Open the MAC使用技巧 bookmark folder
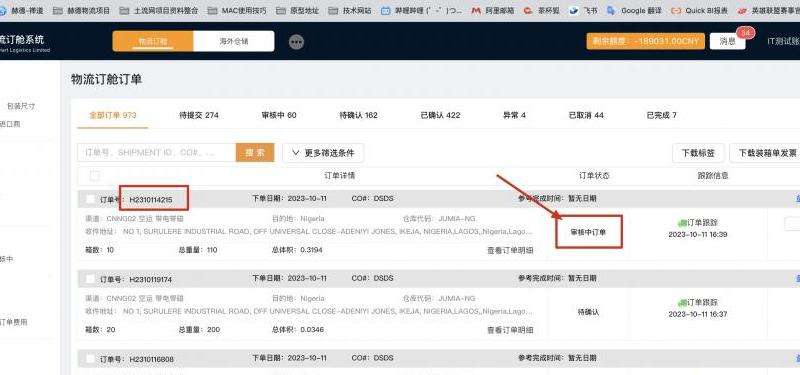This screenshot has width=800, height=375. [x=237, y=10]
